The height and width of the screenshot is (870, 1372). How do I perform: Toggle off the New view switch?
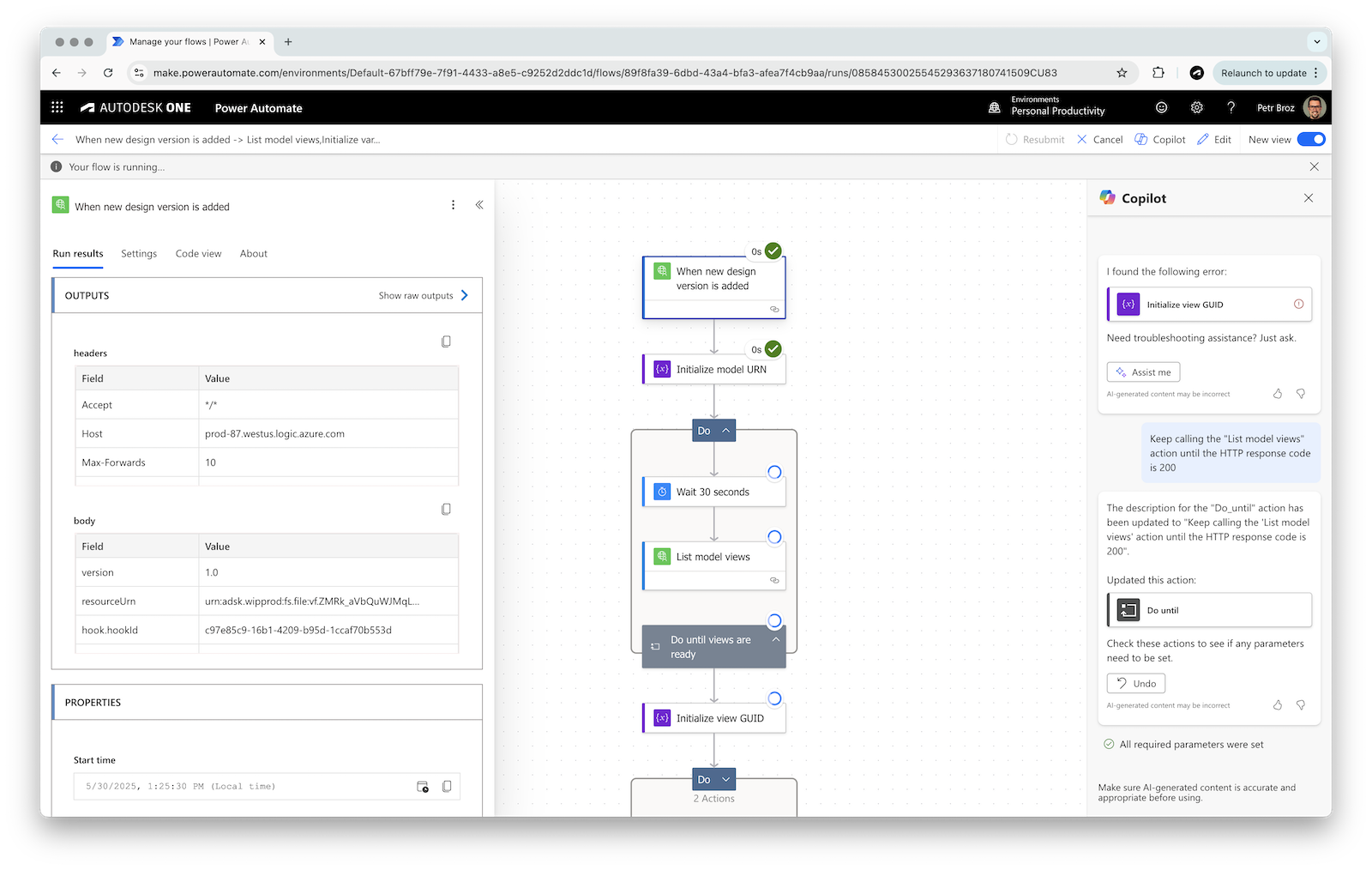pos(1311,138)
